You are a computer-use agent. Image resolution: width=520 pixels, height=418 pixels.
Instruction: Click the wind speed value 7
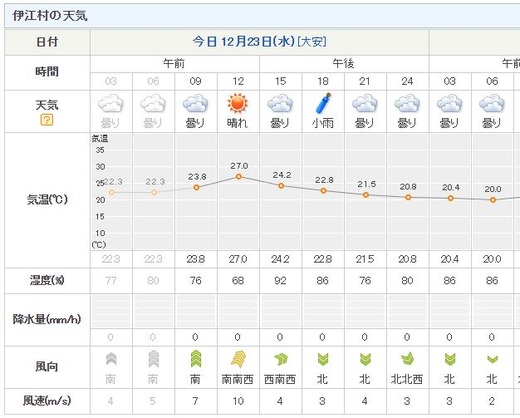point(195,401)
